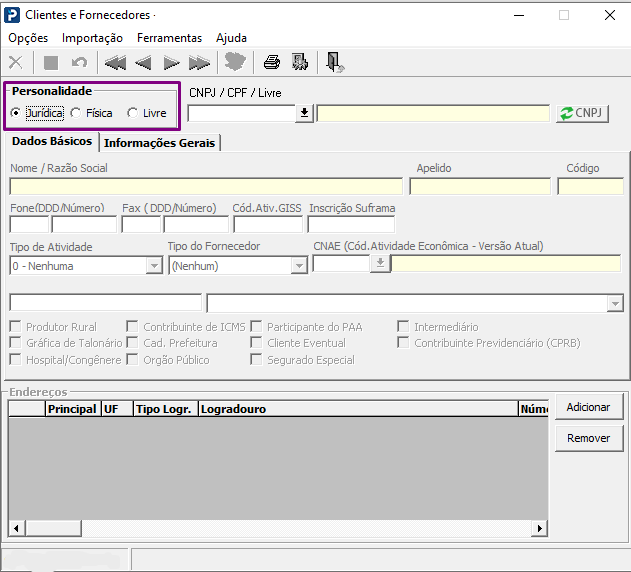Click the Remover address button

click(589, 438)
